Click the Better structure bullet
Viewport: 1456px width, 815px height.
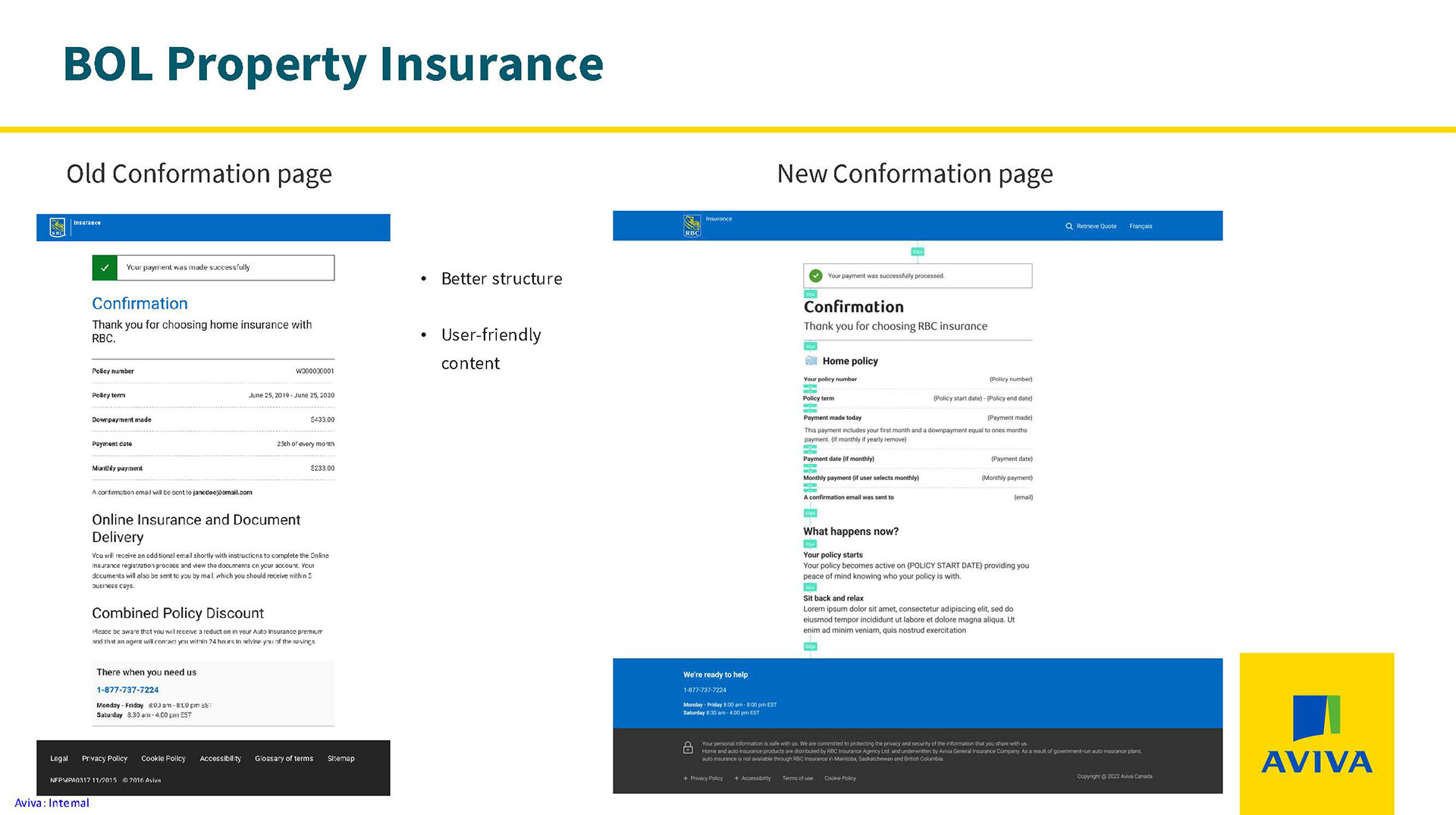point(501,279)
